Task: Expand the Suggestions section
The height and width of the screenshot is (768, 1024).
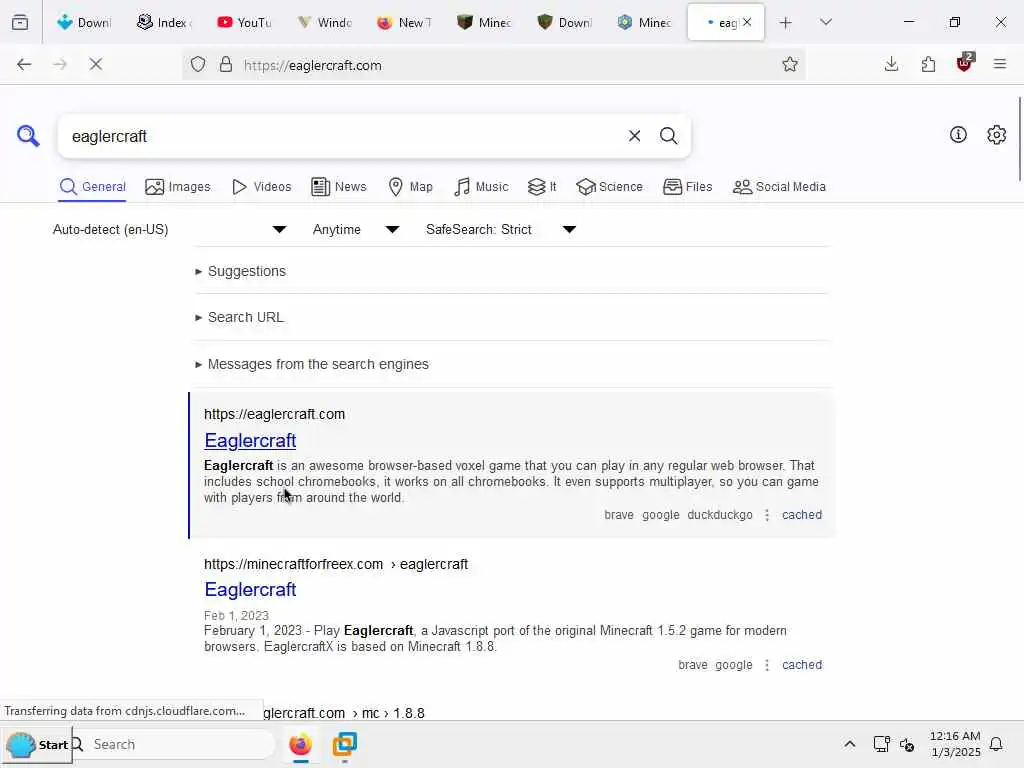Action: [241, 271]
